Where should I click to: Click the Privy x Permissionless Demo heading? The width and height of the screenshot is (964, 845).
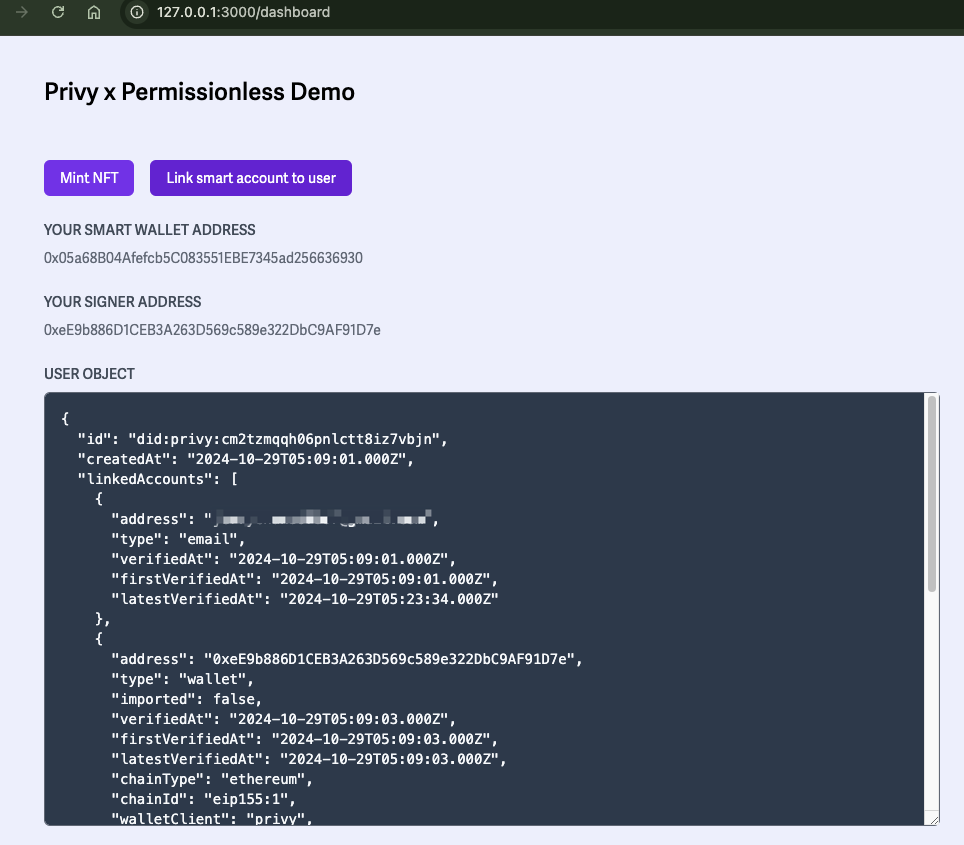click(199, 92)
